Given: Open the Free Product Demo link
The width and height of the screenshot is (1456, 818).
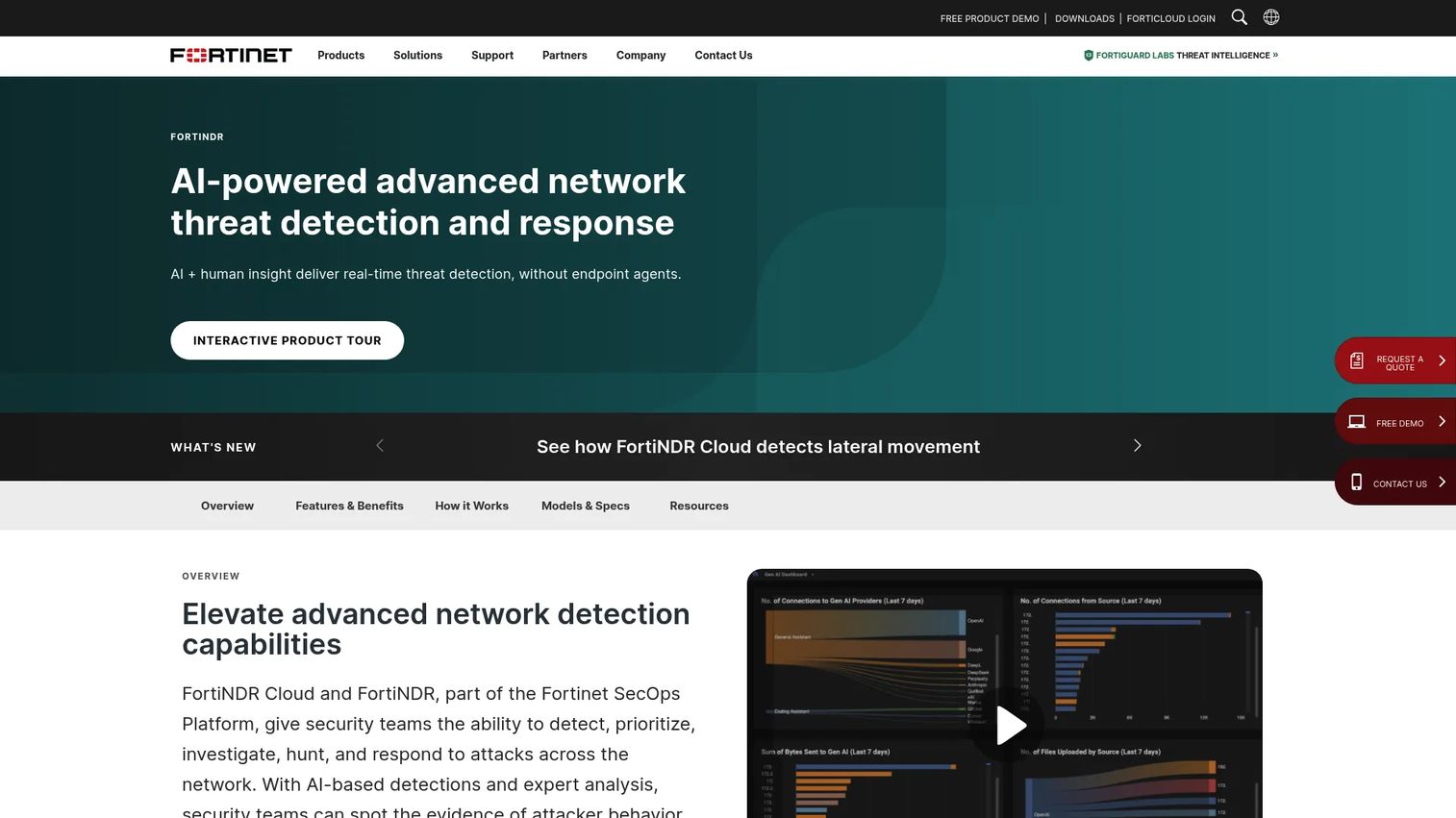Looking at the screenshot, I should pyautogui.click(x=990, y=18).
